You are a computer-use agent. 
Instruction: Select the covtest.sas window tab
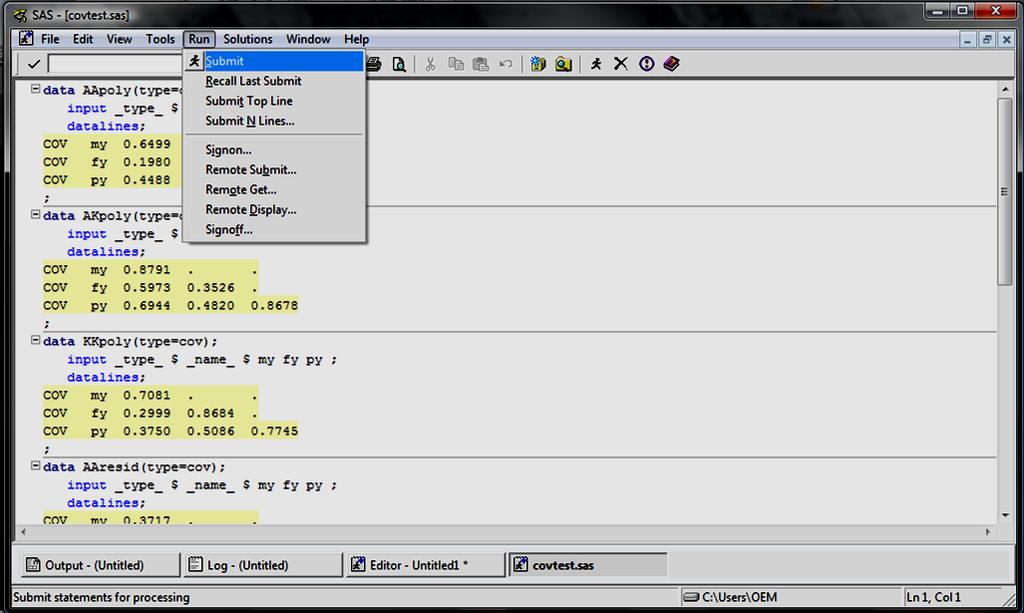588,565
